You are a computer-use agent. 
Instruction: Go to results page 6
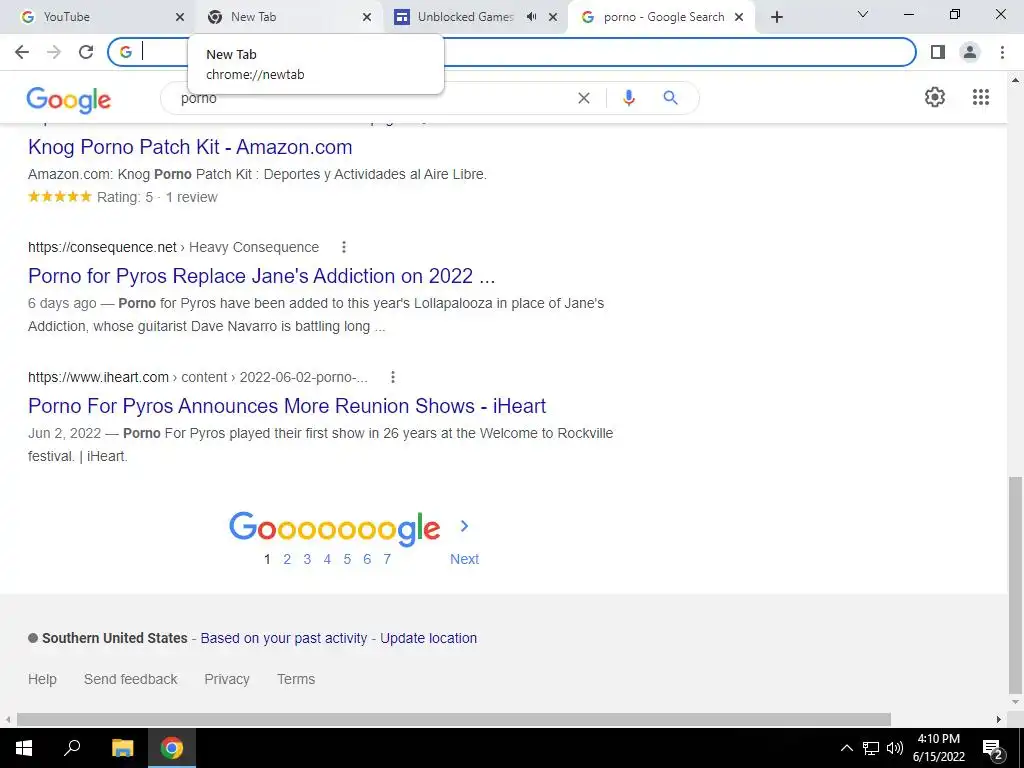[367, 559]
